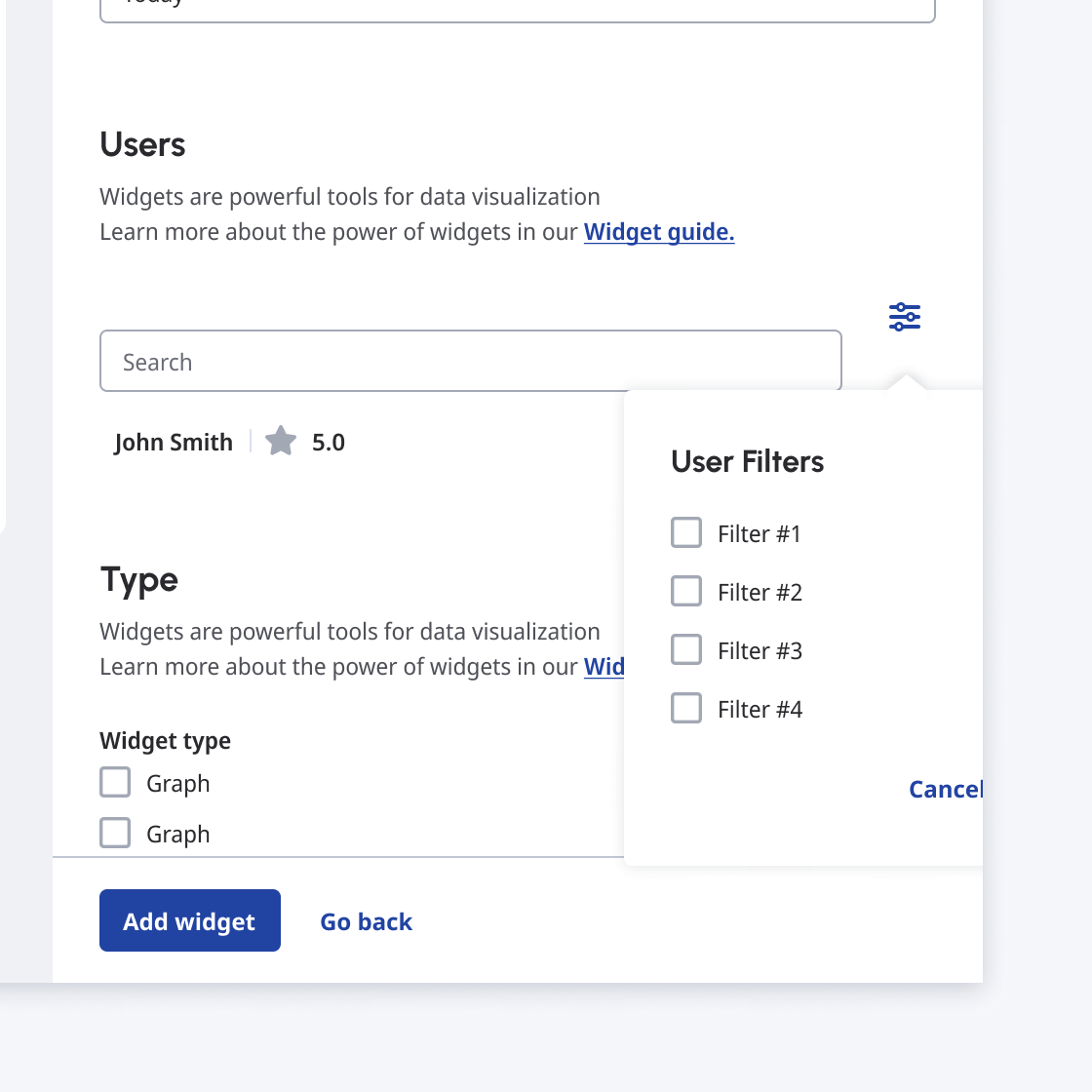Open the Widget guide link under Users

(x=659, y=232)
